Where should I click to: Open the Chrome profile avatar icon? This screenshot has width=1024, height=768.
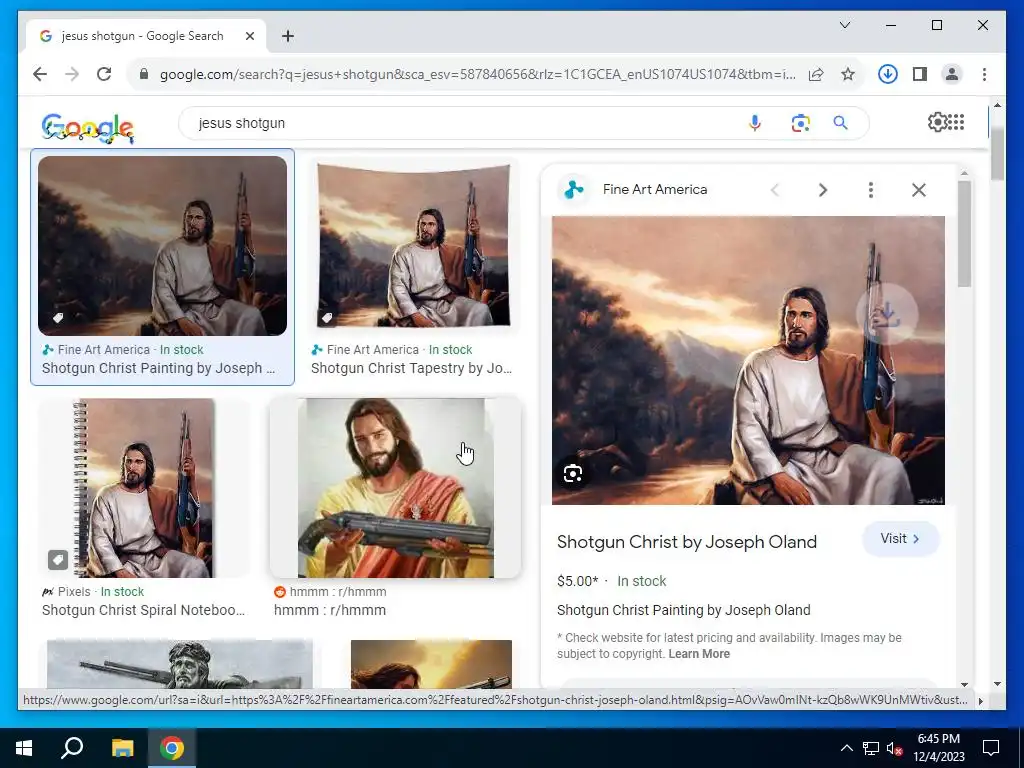pyautogui.click(x=952, y=74)
